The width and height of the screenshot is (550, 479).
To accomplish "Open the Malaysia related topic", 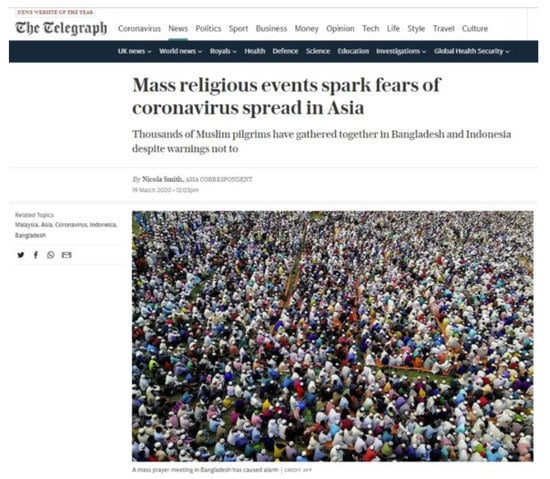I will pyautogui.click(x=26, y=225).
